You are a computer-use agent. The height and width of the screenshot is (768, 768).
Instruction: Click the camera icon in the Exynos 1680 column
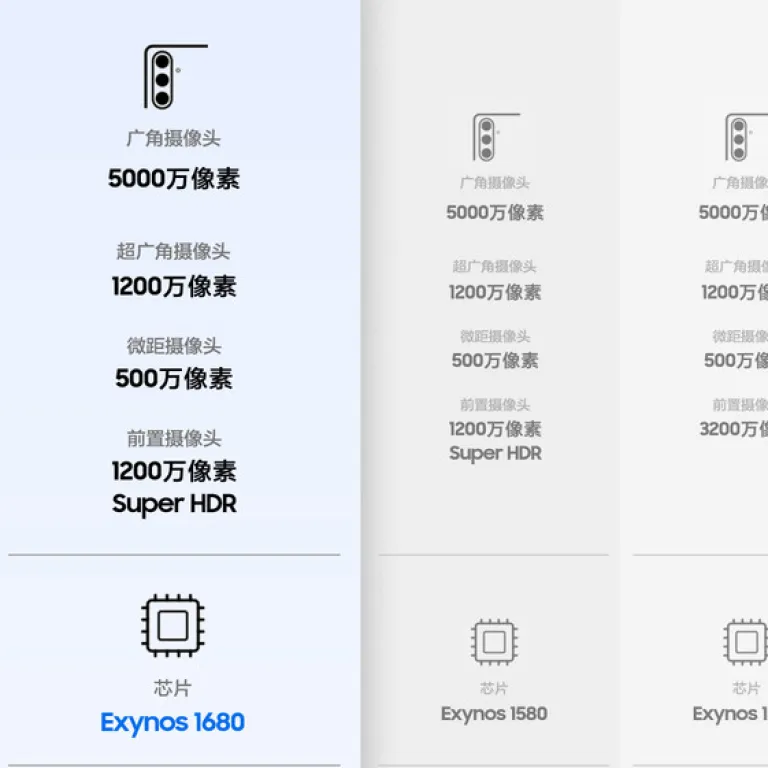click(175, 76)
